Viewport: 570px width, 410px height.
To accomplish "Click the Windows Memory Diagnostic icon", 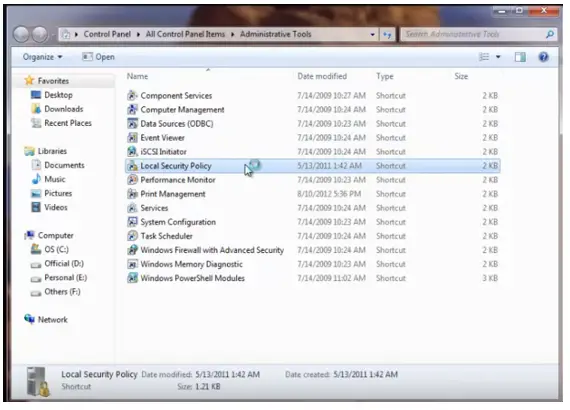I will 132,264.
